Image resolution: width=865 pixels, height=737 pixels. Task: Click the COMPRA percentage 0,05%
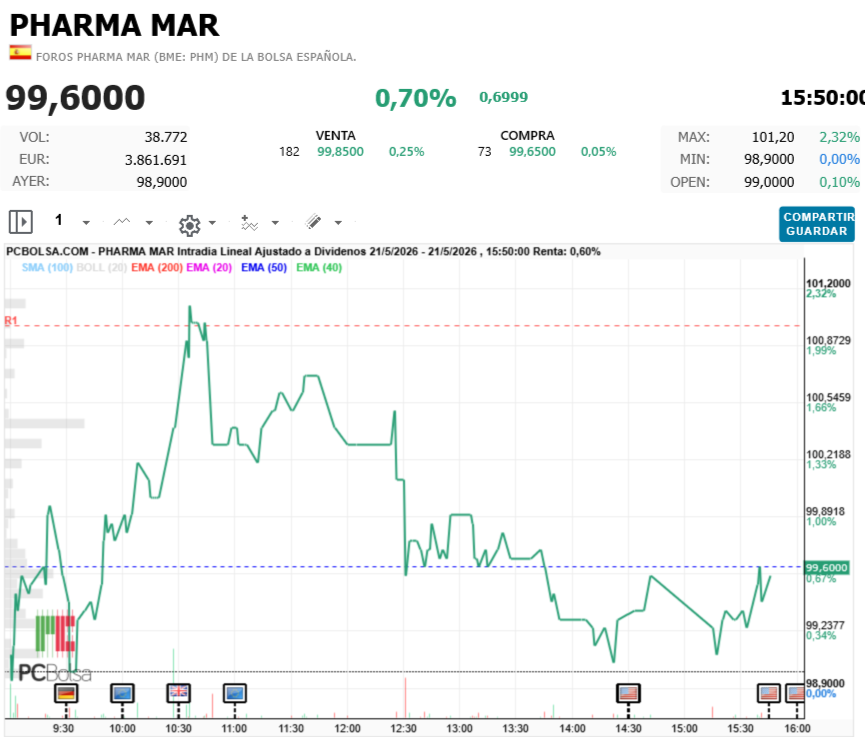pyautogui.click(x=599, y=152)
